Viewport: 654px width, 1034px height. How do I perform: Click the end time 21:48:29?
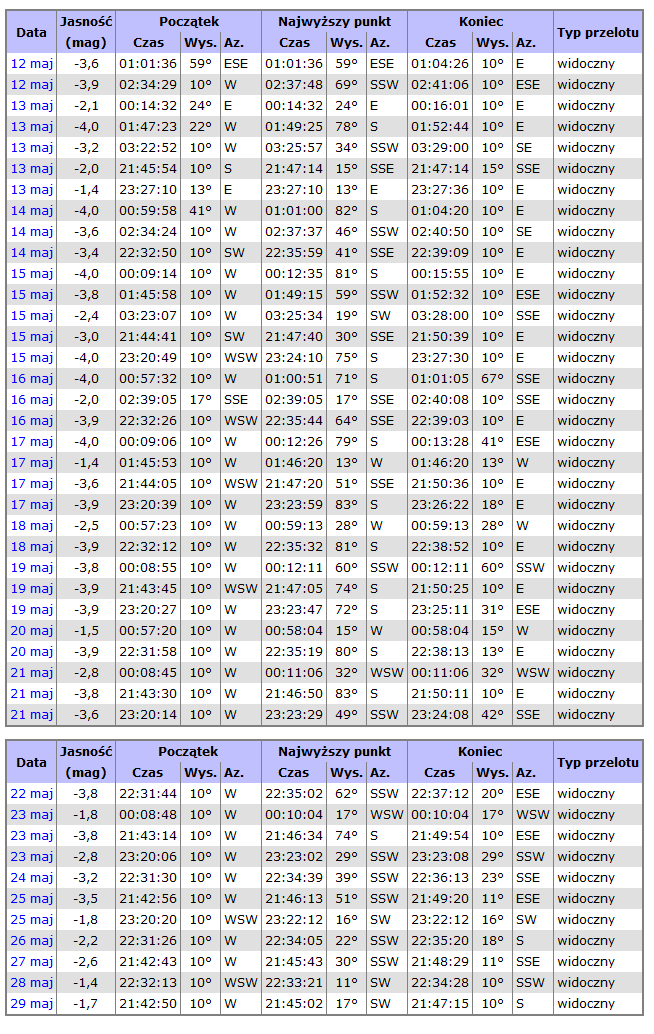click(x=440, y=962)
